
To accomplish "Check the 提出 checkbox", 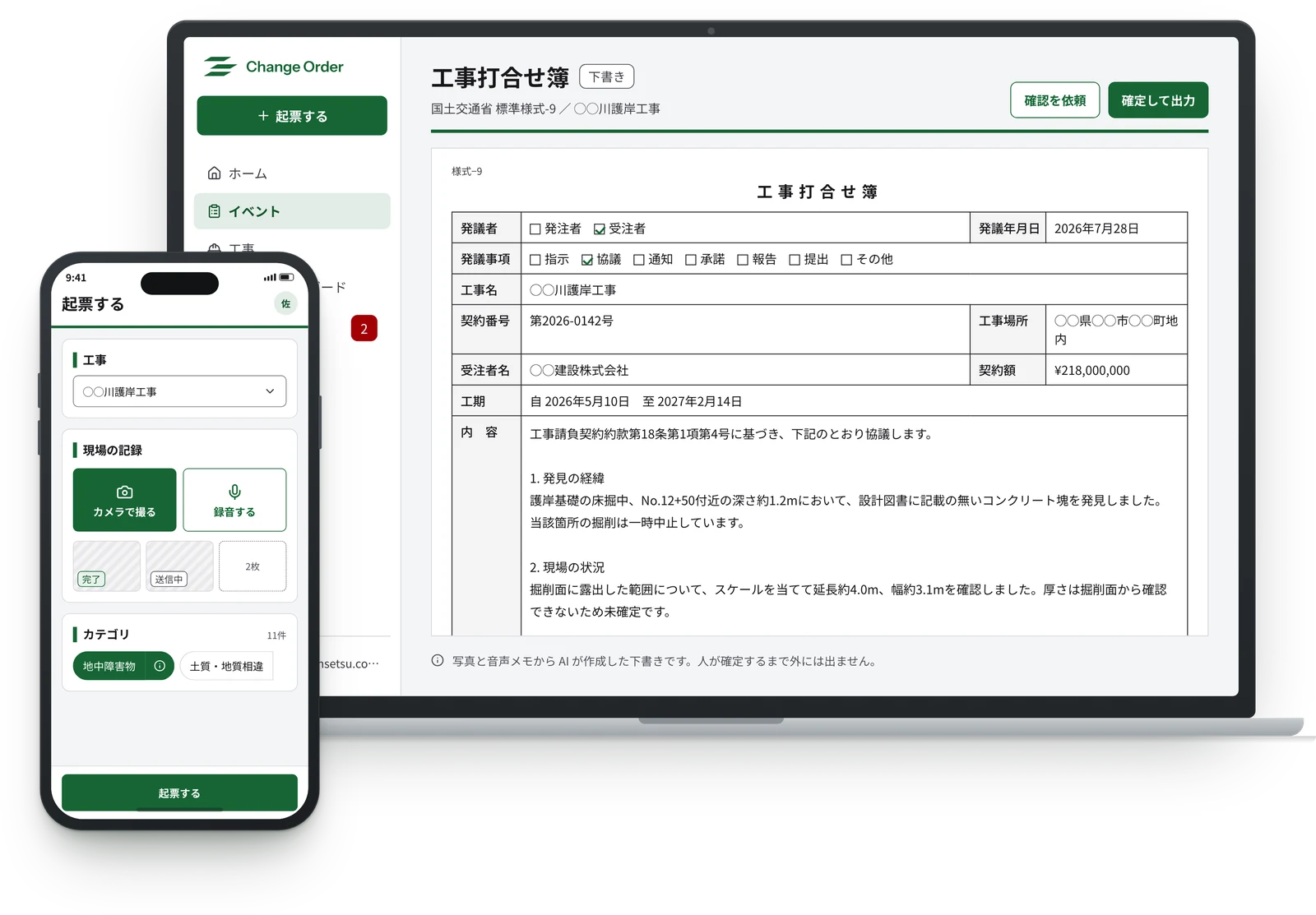I will point(795,260).
